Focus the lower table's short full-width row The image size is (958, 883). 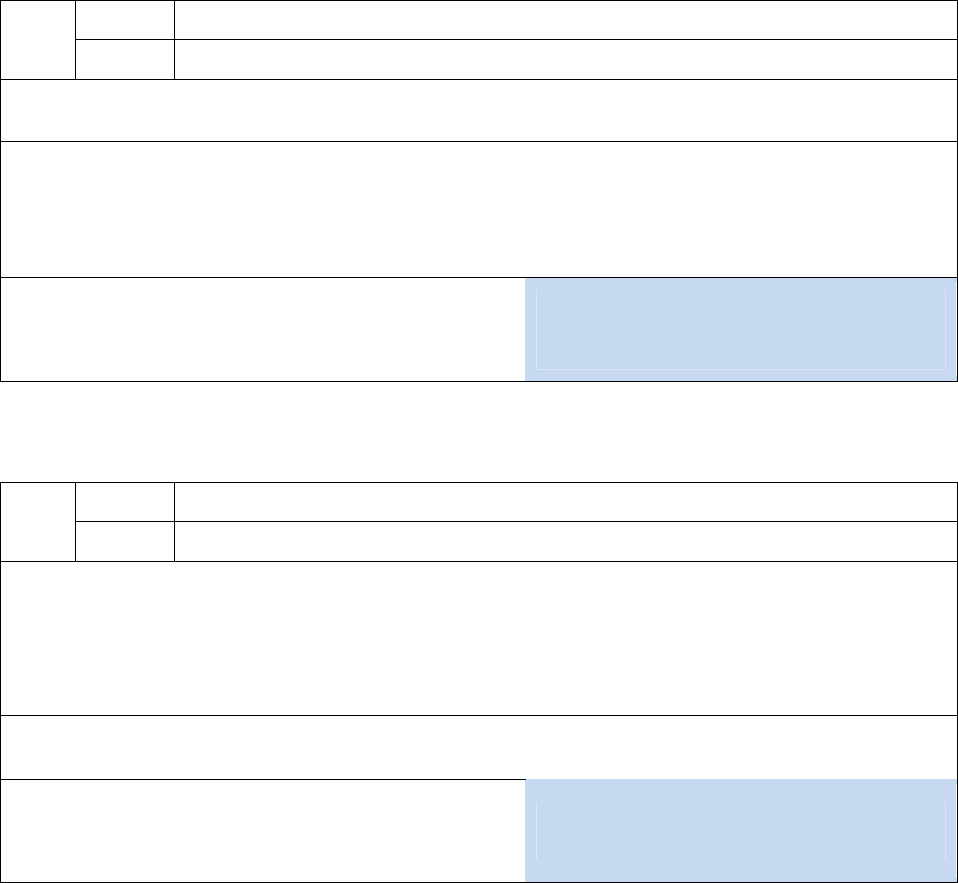(479, 747)
